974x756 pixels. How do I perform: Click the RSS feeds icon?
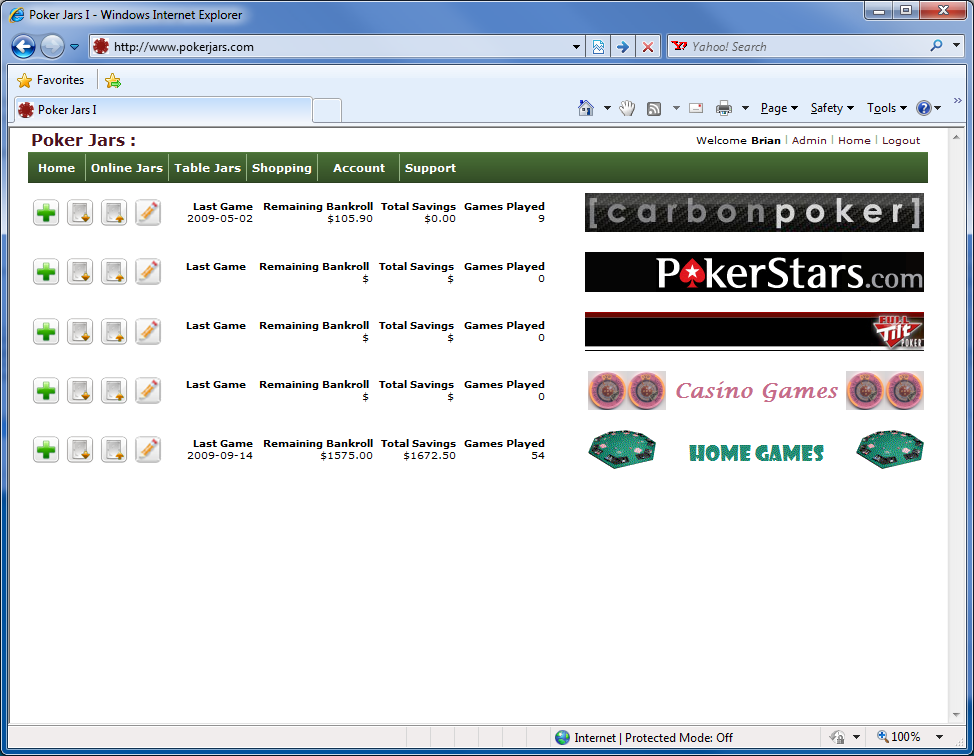pyautogui.click(x=654, y=109)
